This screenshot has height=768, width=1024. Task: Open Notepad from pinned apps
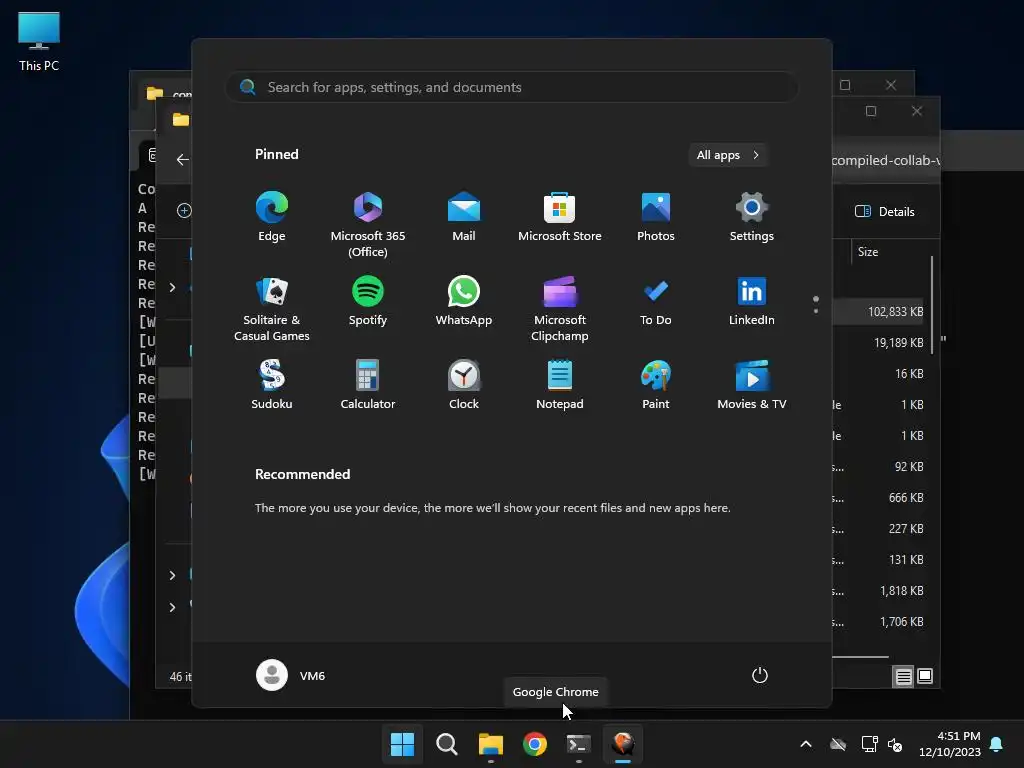pyautogui.click(x=560, y=385)
